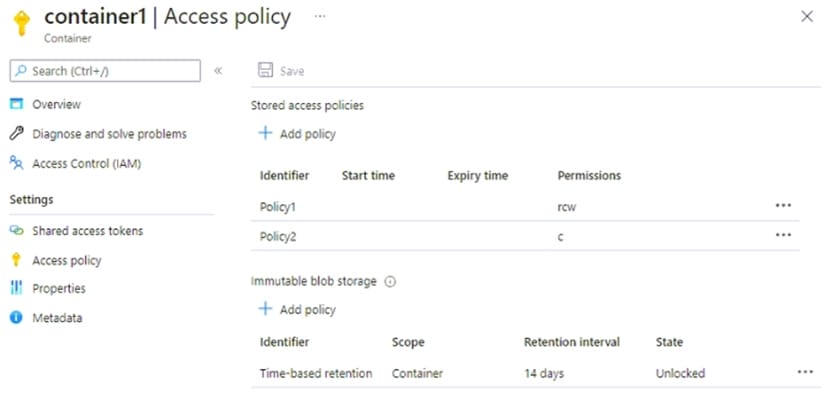Open the Properties bars icon
Viewport: 830px width, 399px height.
coord(16,288)
